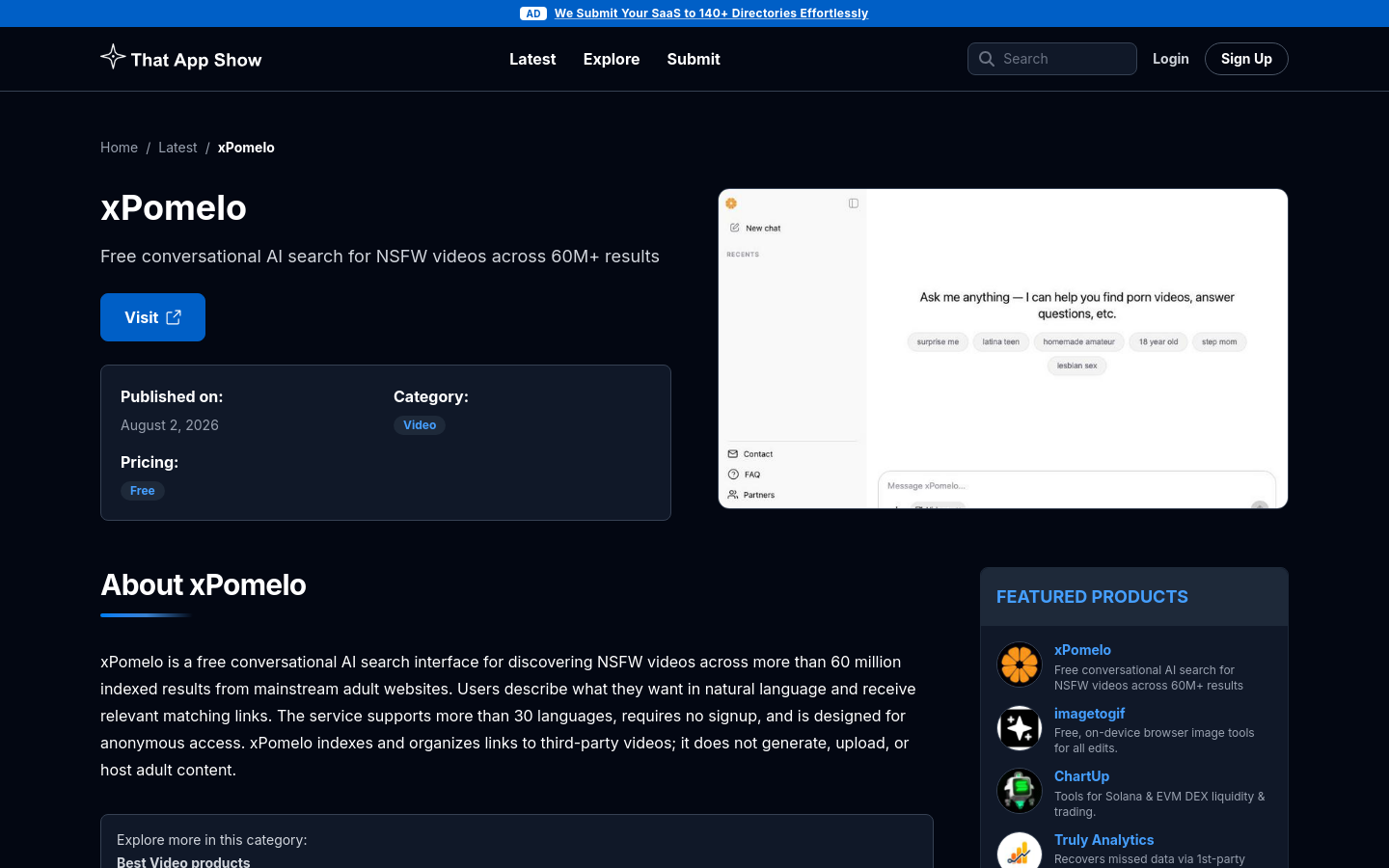Open Best Video products link
The height and width of the screenshot is (868, 1389).
[x=183, y=861]
